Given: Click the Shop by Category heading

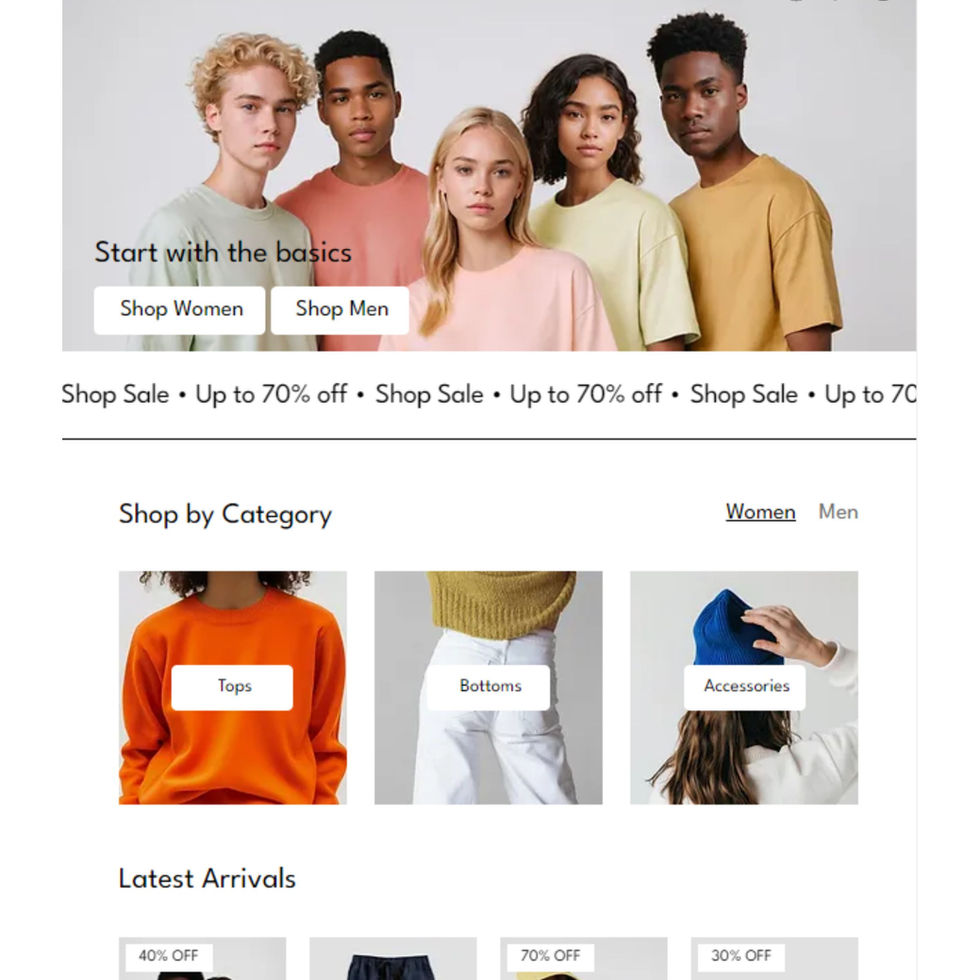Looking at the screenshot, I should (x=225, y=514).
